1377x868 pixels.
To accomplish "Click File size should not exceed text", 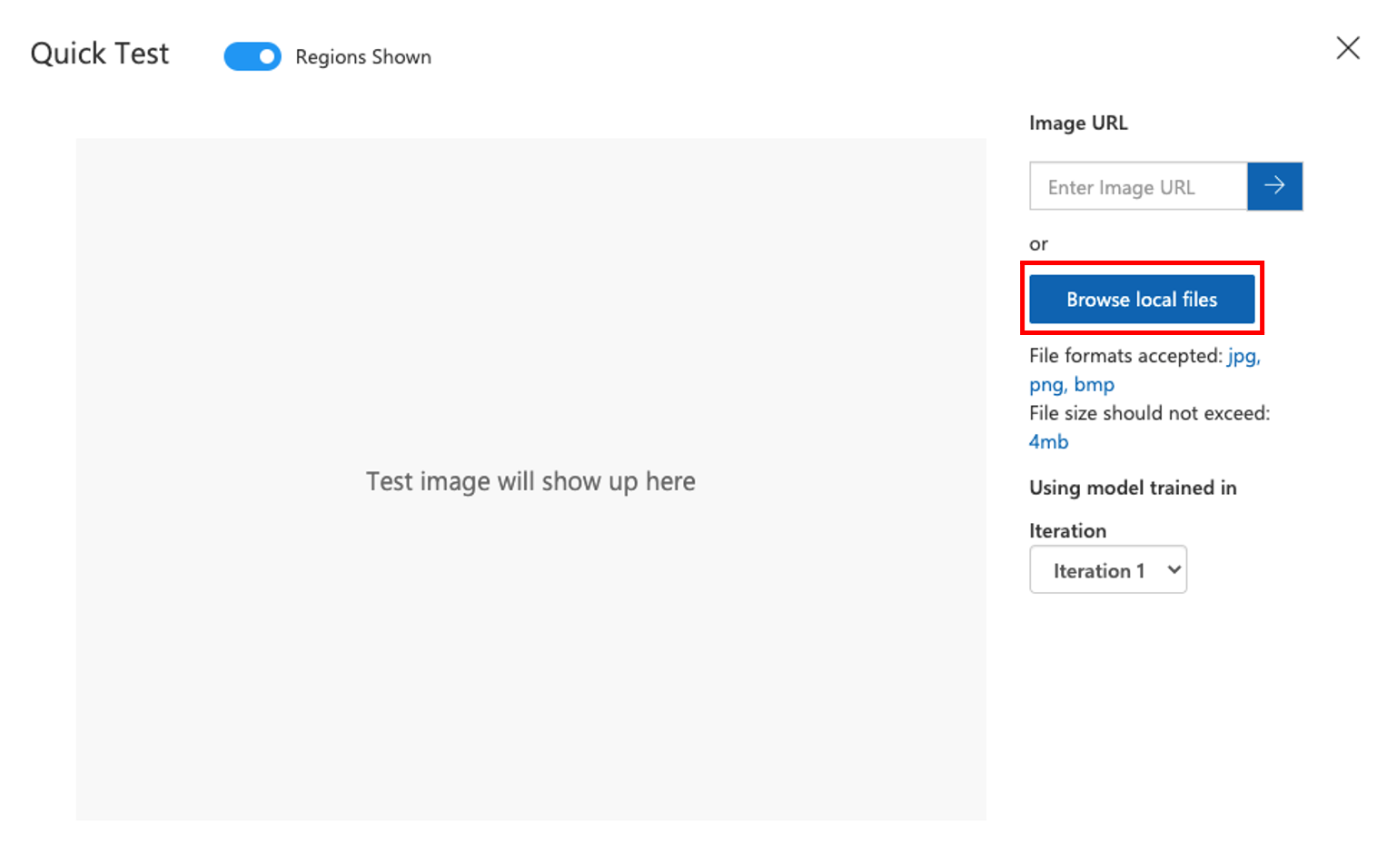I will [x=1149, y=414].
